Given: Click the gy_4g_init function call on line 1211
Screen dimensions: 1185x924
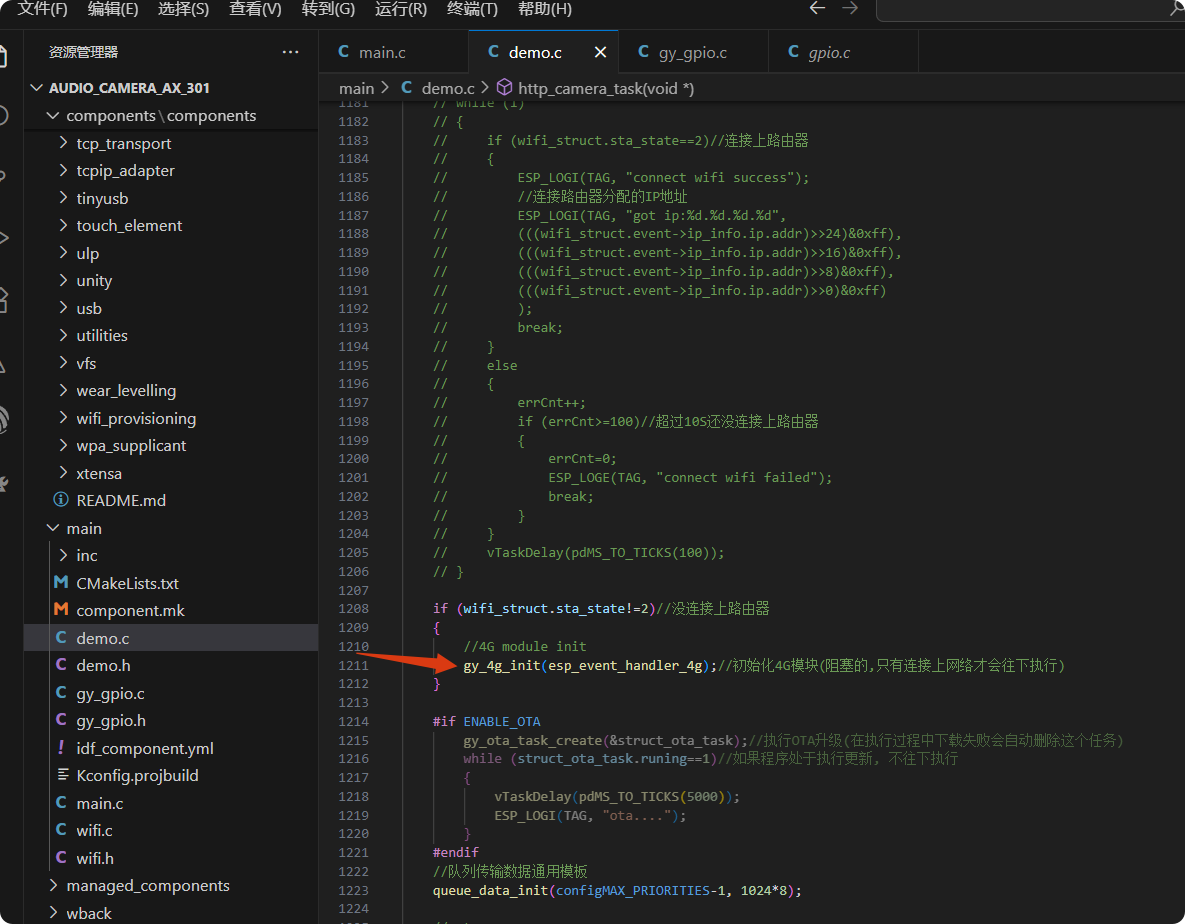Looking at the screenshot, I should [501, 665].
